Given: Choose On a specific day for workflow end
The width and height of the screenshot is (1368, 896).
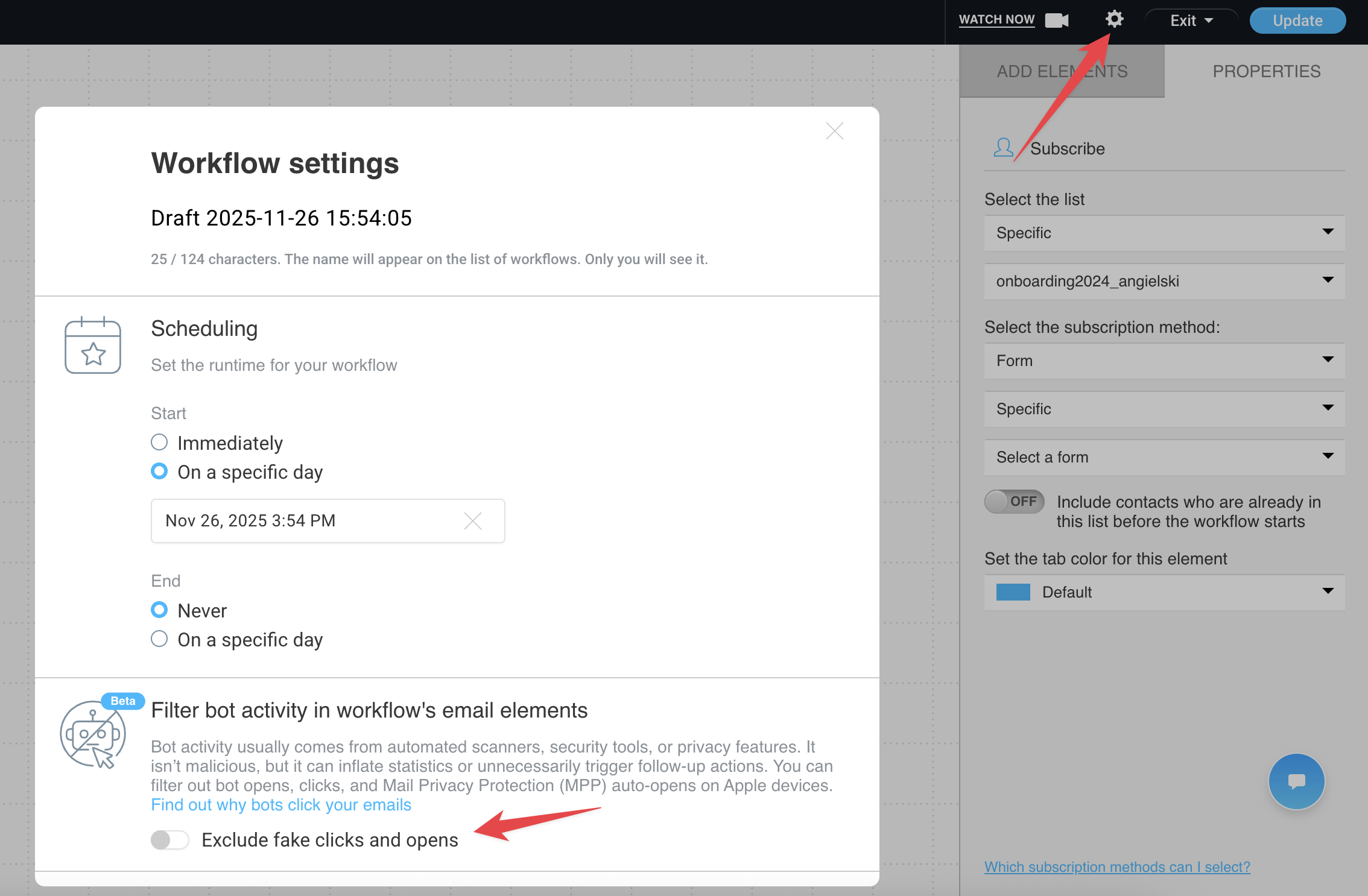Looking at the screenshot, I should point(159,639).
